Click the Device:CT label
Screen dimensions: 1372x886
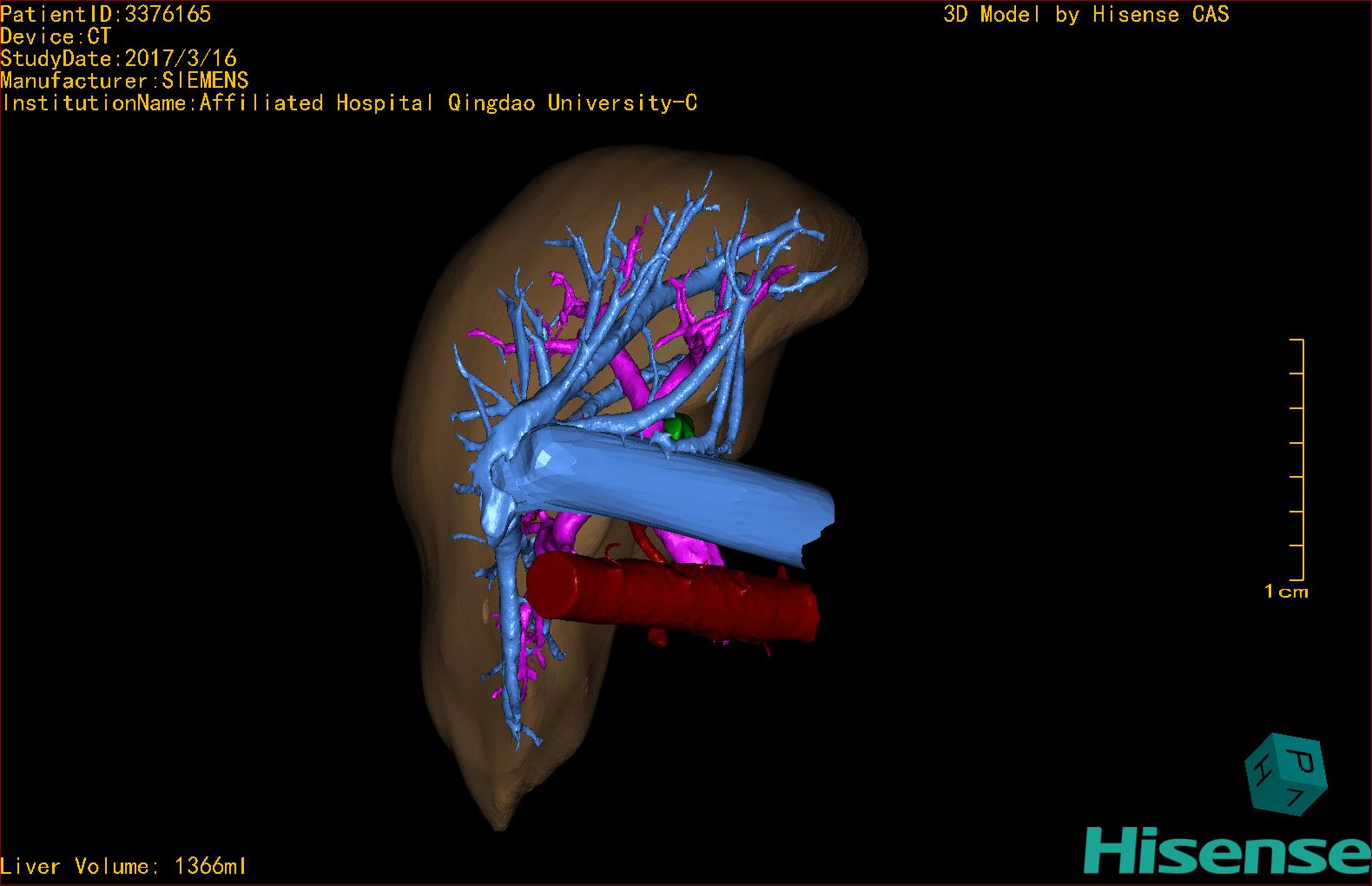56,36
